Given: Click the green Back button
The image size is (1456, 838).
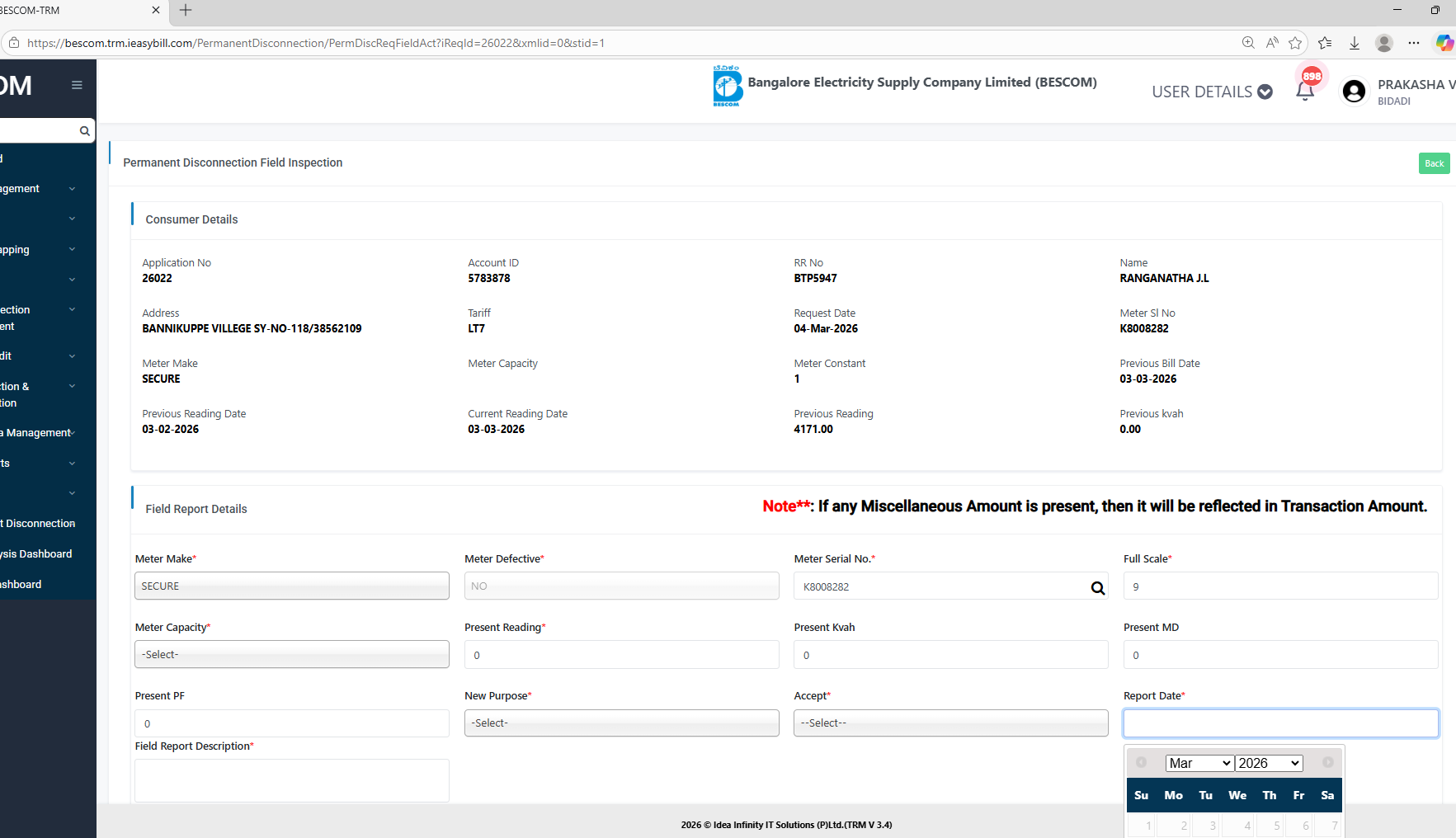Looking at the screenshot, I should point(1435,163).
